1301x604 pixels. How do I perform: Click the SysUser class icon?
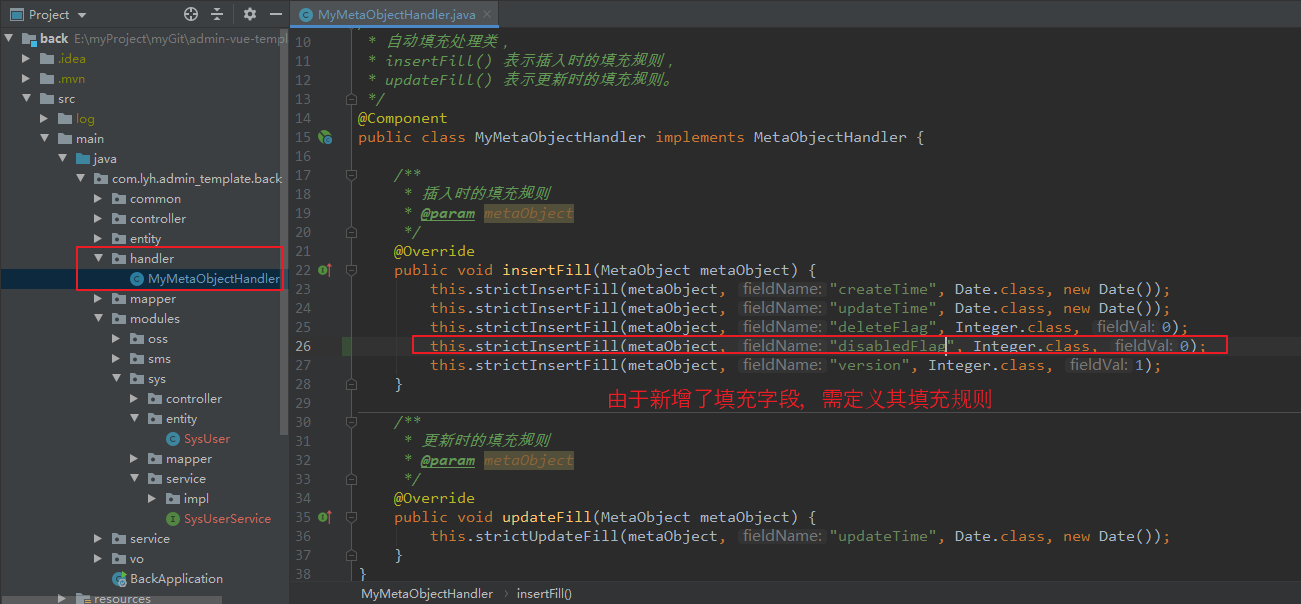point(173,439)
